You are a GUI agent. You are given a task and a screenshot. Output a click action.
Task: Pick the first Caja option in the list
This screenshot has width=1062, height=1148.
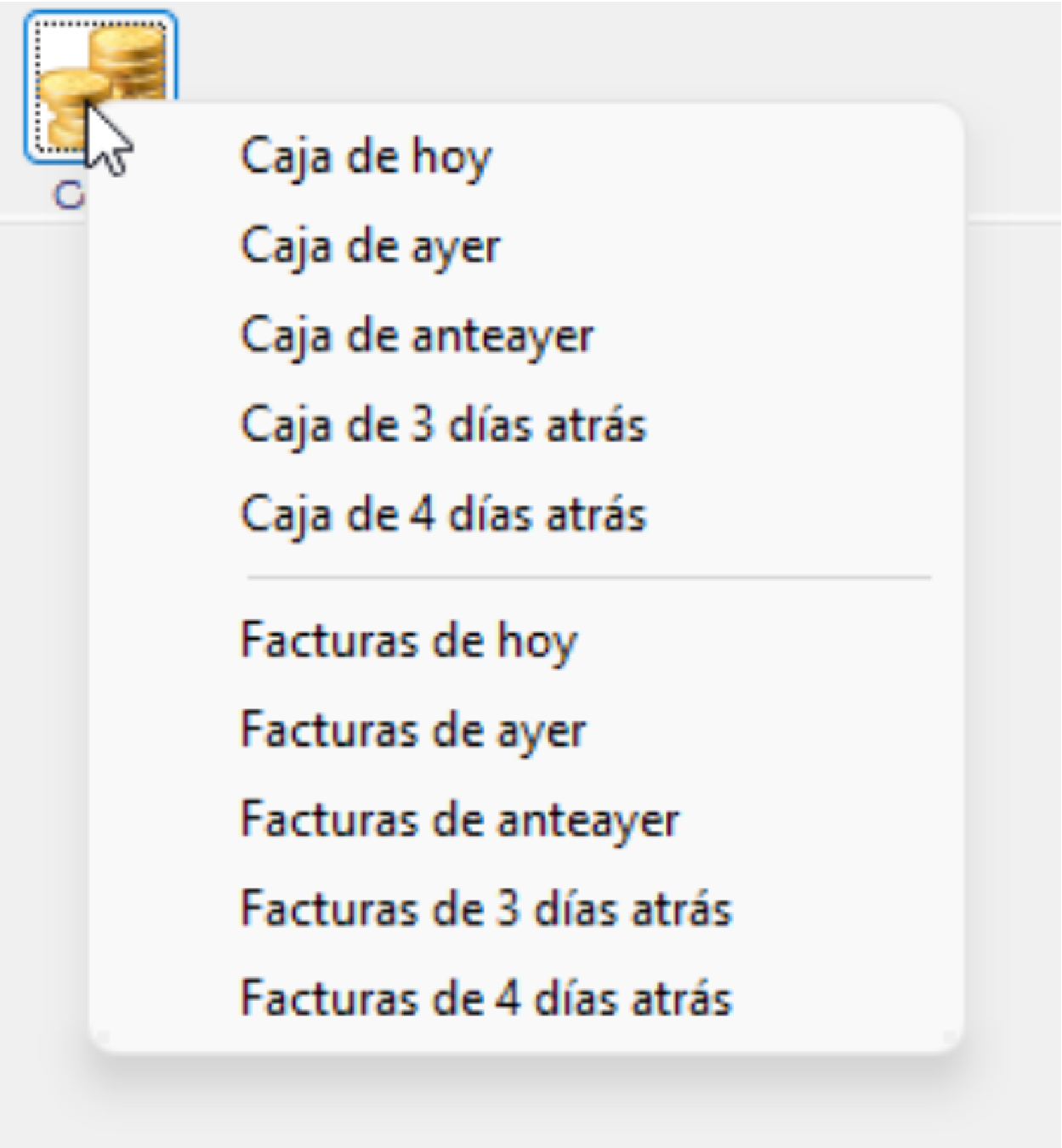pyautogui.click(x=366, y=156)
